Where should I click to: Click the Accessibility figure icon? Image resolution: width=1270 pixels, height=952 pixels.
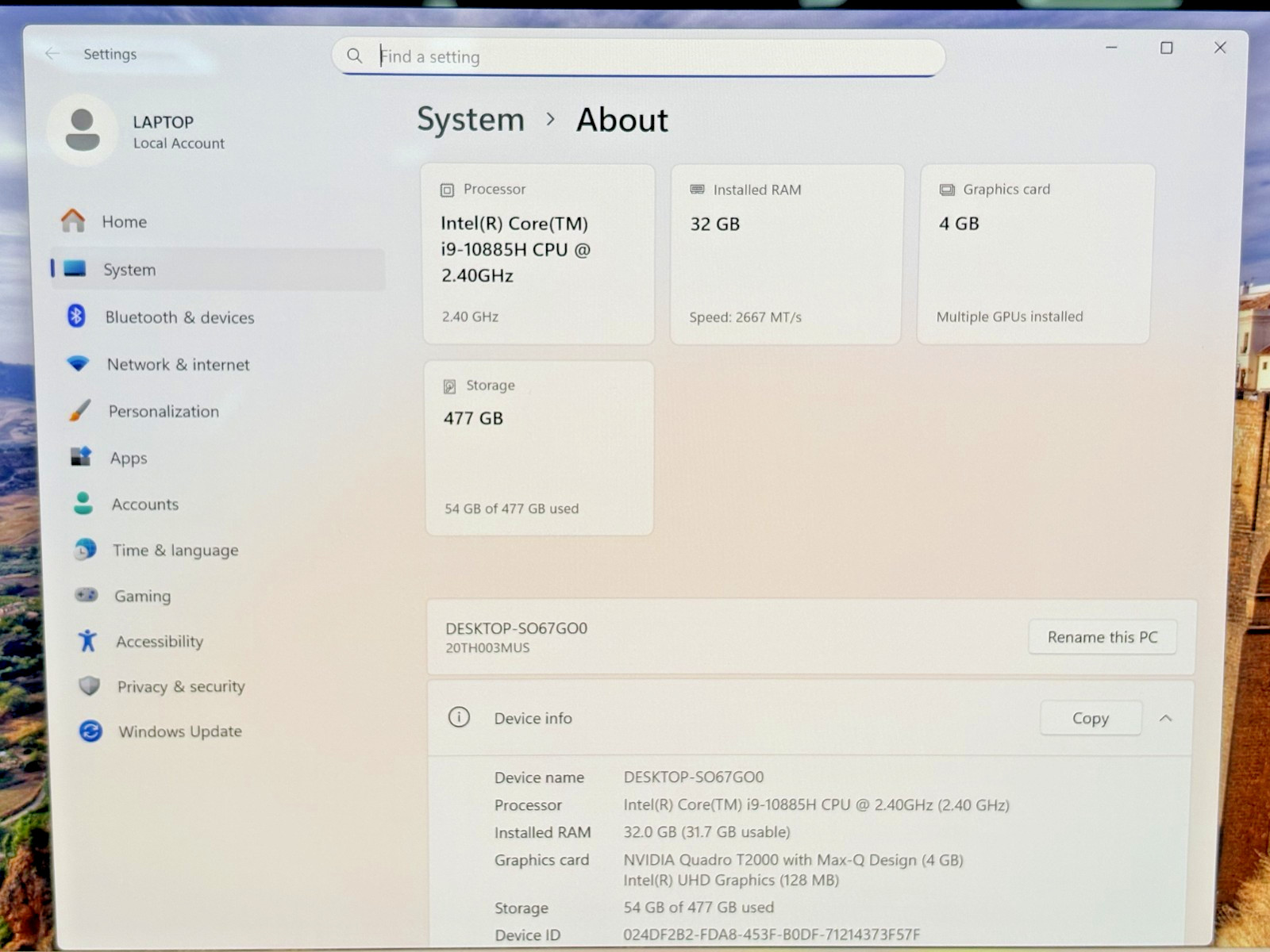coord(87,640)
